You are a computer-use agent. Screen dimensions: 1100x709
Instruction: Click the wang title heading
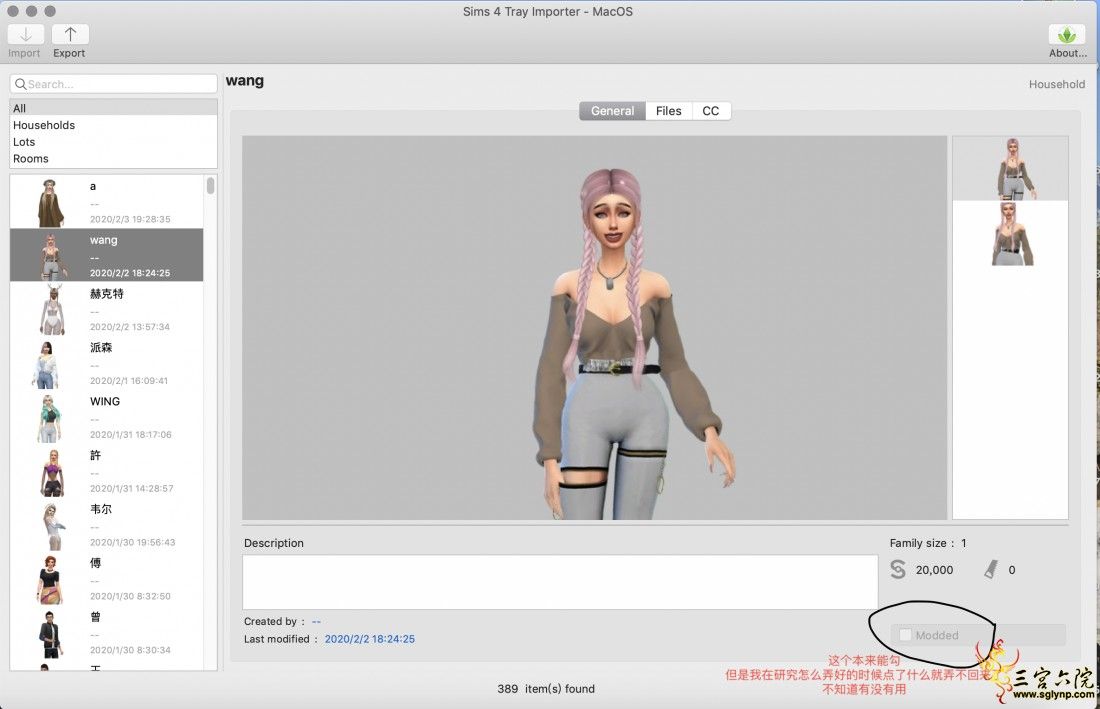click(245, 81)
